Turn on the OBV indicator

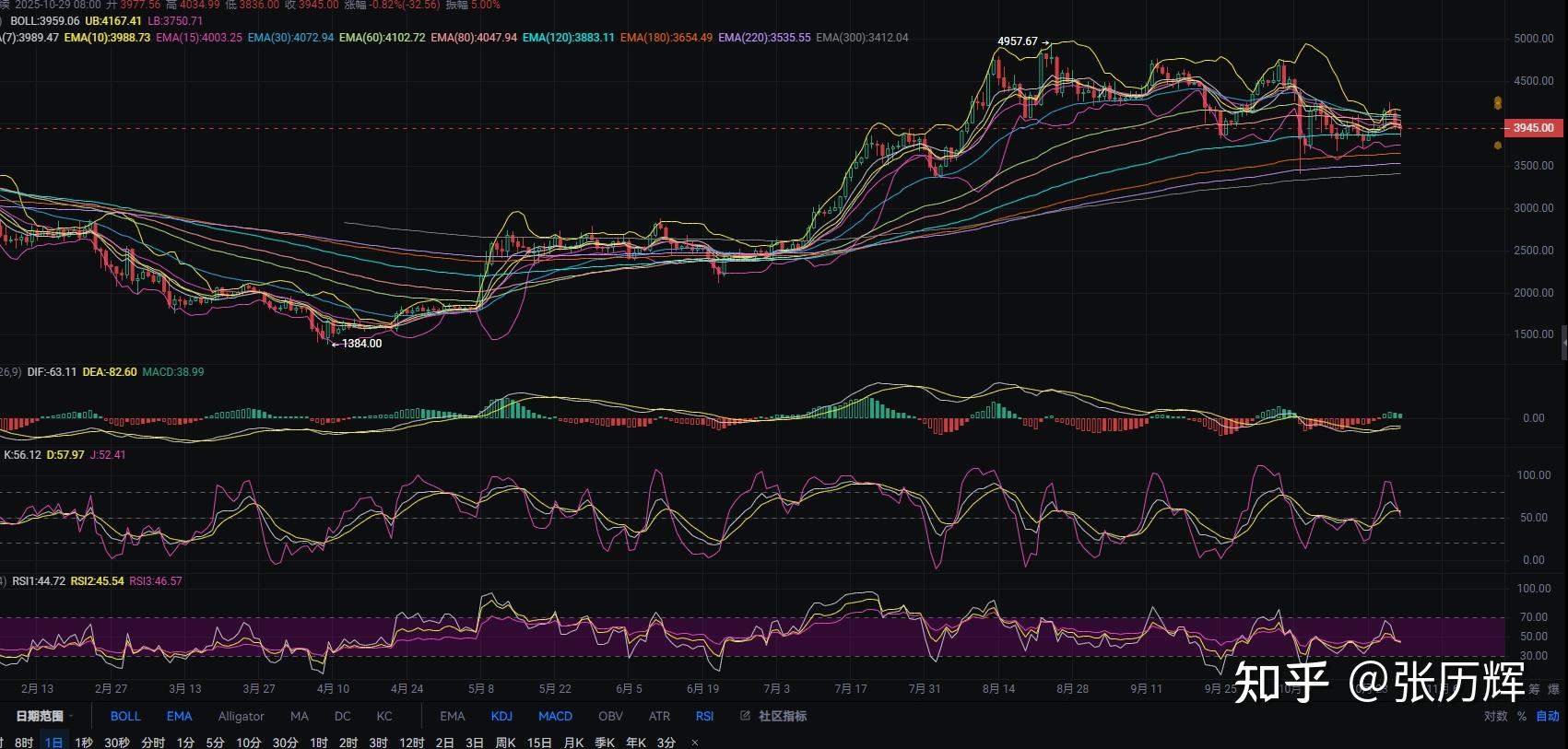coord(610,716)
